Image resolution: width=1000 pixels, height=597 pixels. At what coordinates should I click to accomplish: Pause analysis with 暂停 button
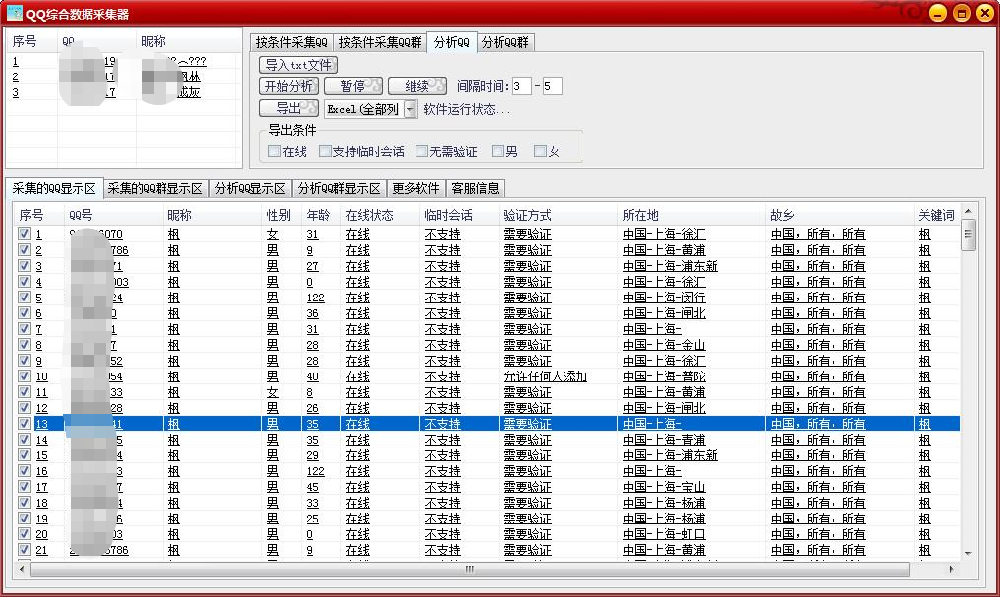[353, 86]
